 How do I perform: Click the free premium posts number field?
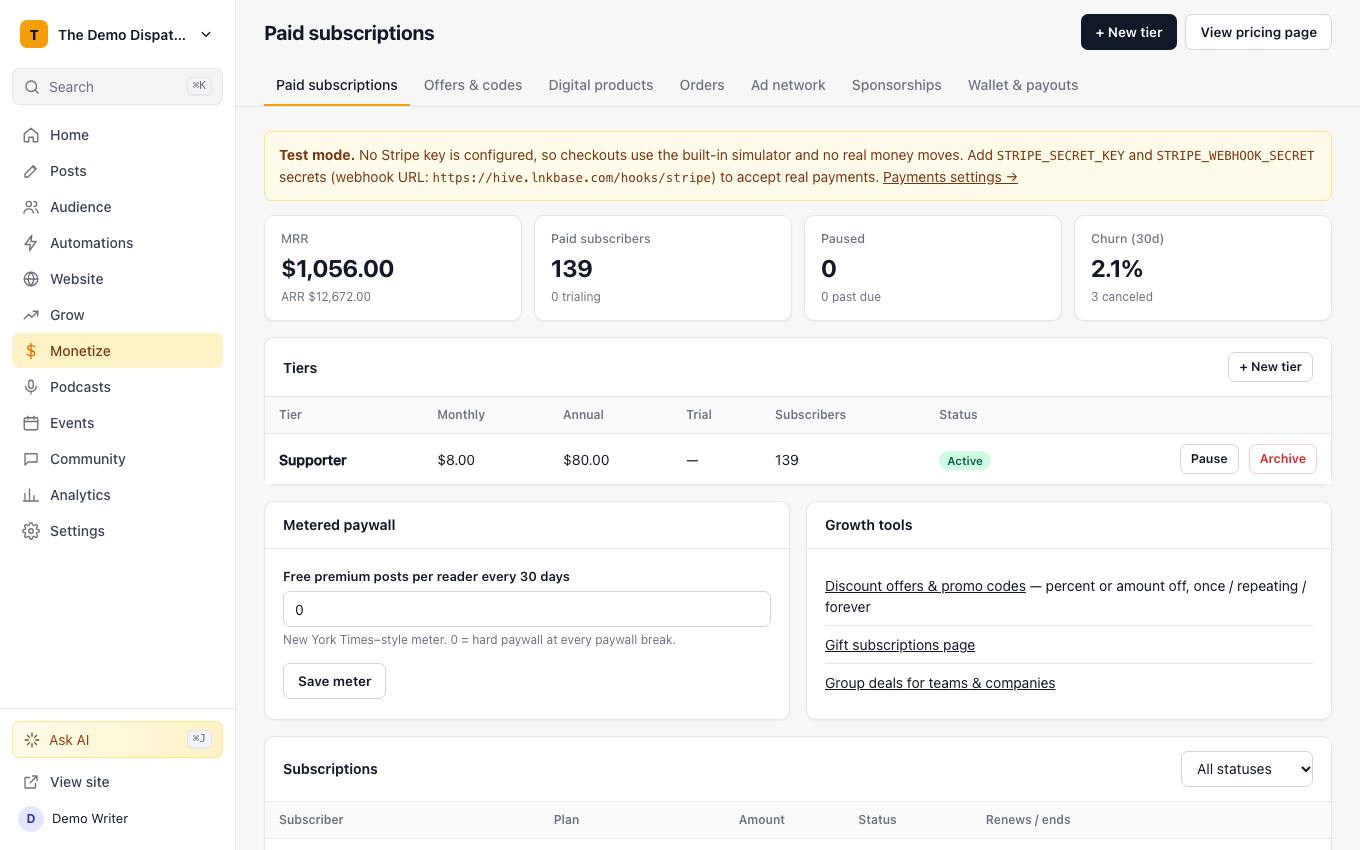pyautogui.click(x=527, y=609)
